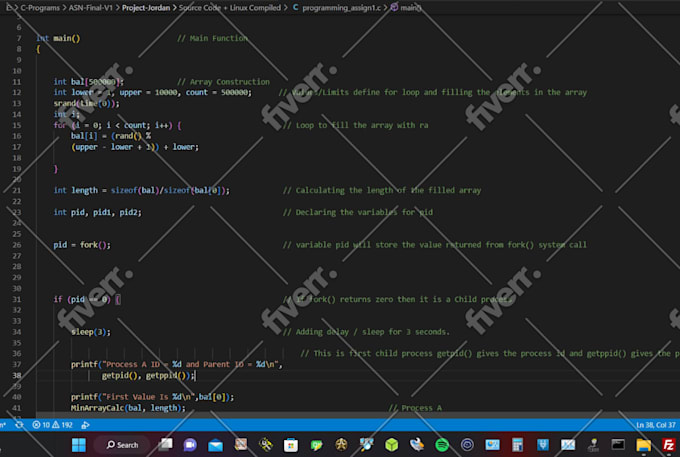The image size is (680, 457).
Task: Click the 'if (pid == 0) {' statement
Action: [x=87, y=299]
